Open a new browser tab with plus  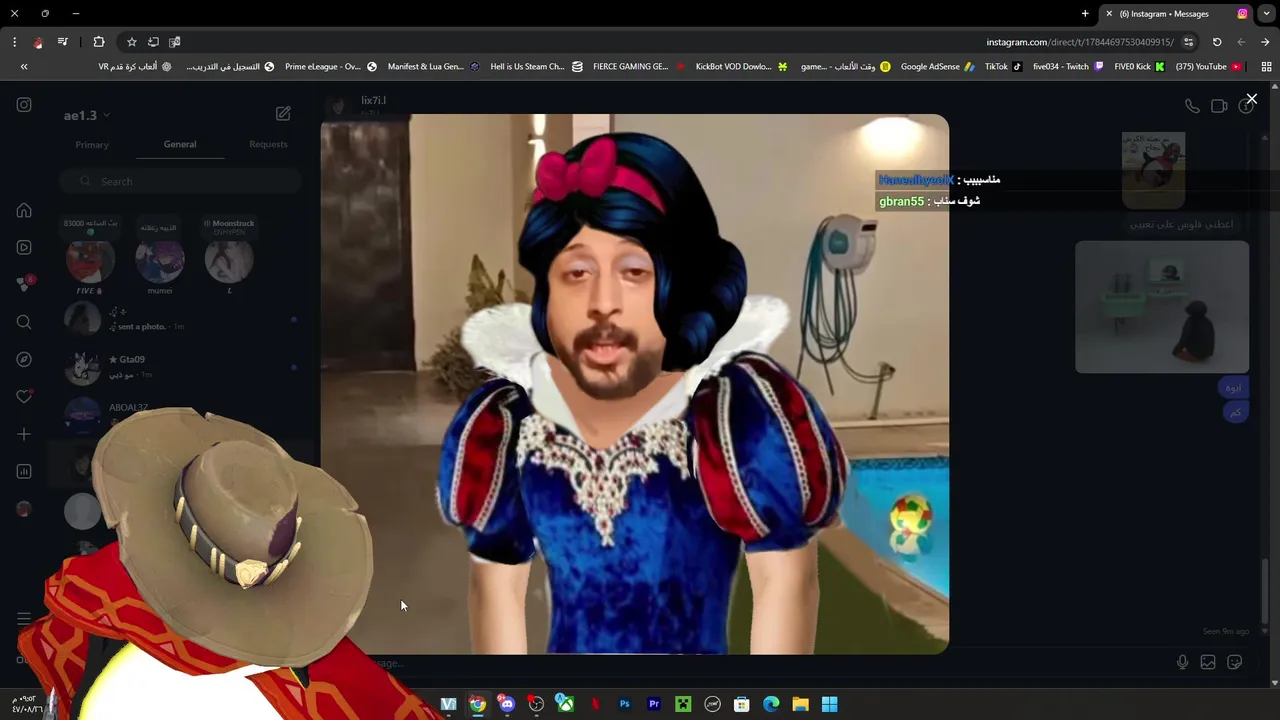click(1085, 14)
